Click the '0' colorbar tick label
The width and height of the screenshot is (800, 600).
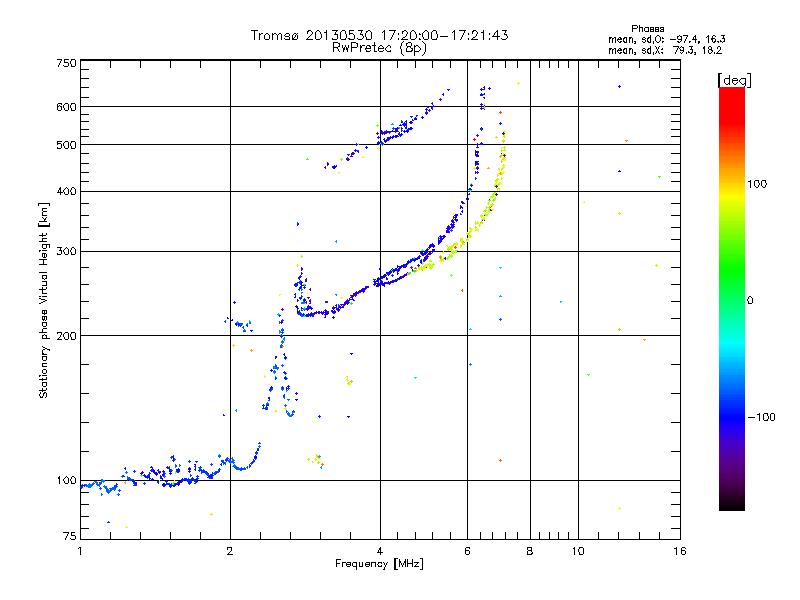click(749, 300)
